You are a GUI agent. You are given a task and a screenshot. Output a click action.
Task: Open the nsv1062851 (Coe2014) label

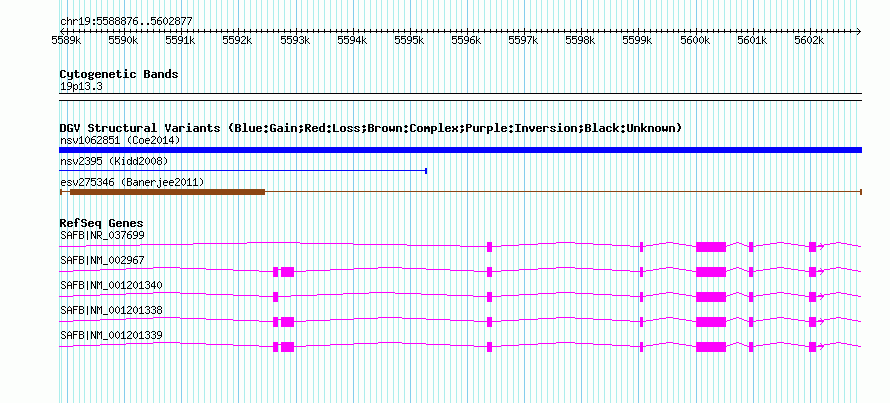point(120,140)
